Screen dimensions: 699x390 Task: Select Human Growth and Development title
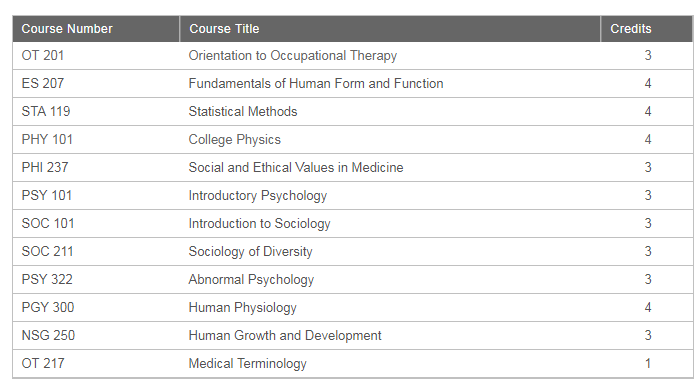[x=285, y=336]
